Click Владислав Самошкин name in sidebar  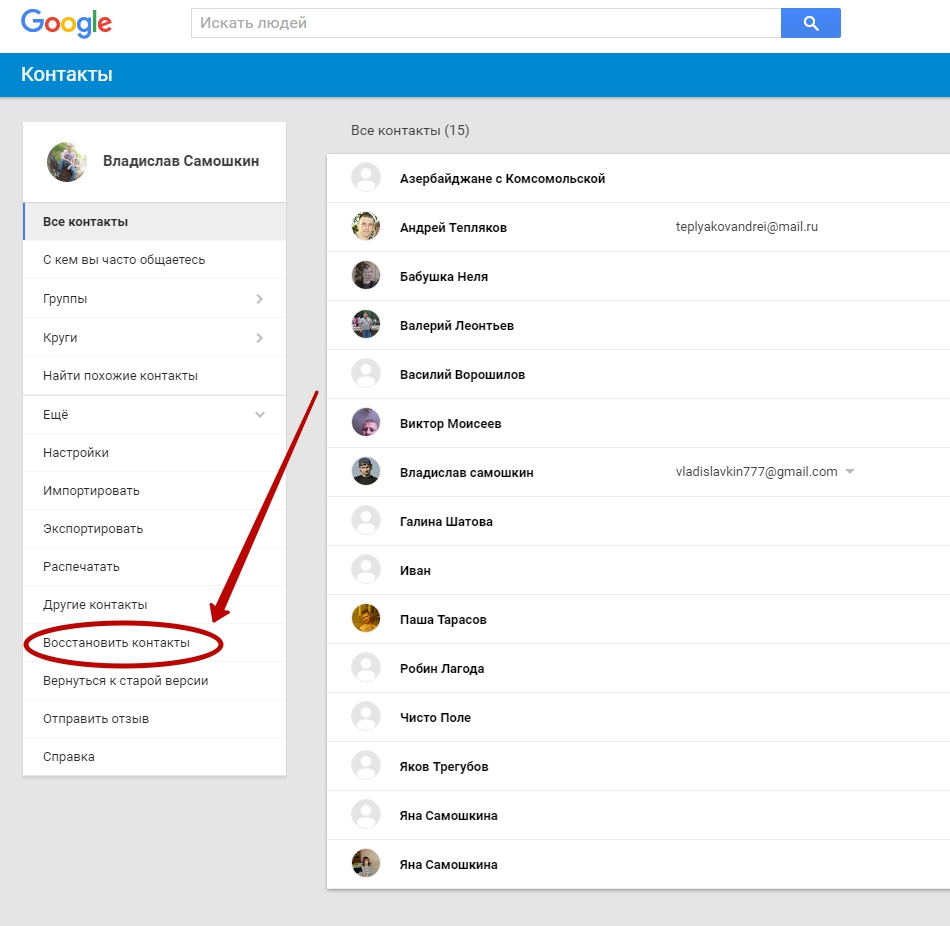tap(181, 161)
